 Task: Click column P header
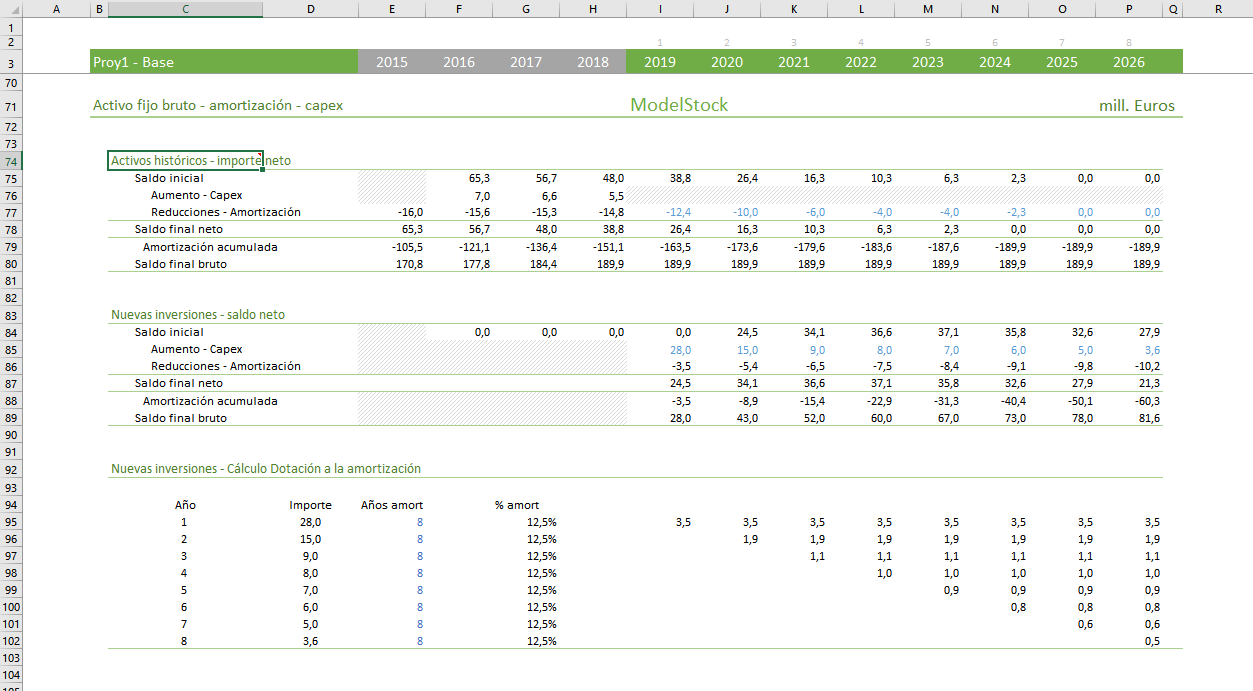(x=1128, y=9)
